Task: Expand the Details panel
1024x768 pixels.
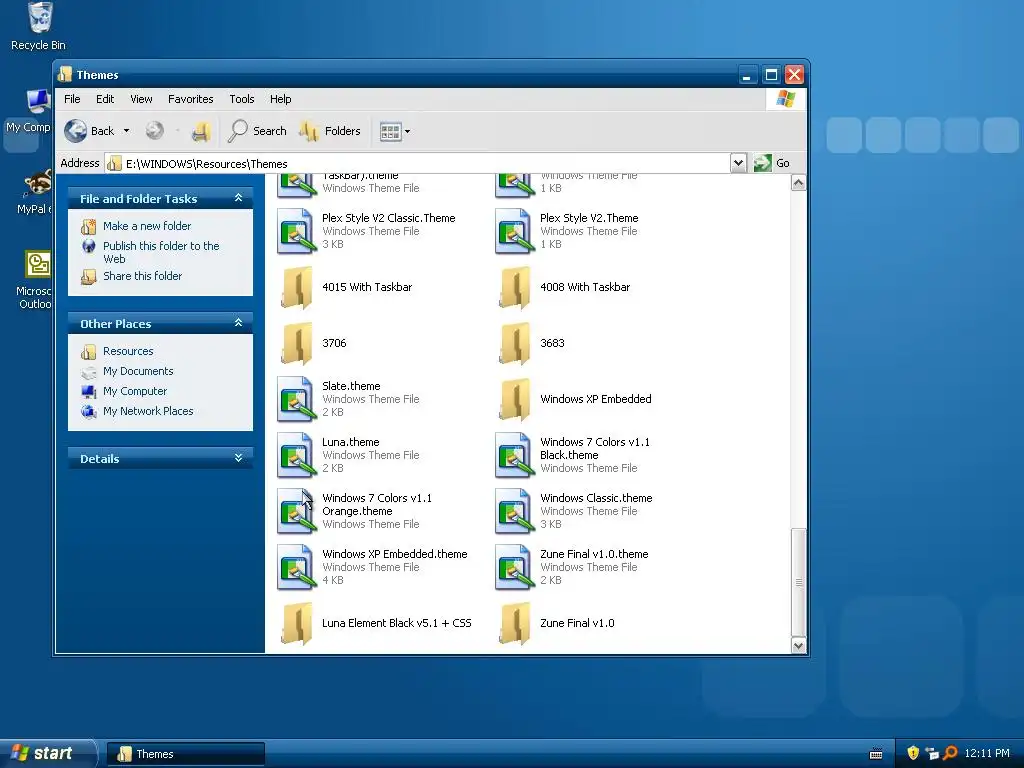Action: click(x=238, y=458)
